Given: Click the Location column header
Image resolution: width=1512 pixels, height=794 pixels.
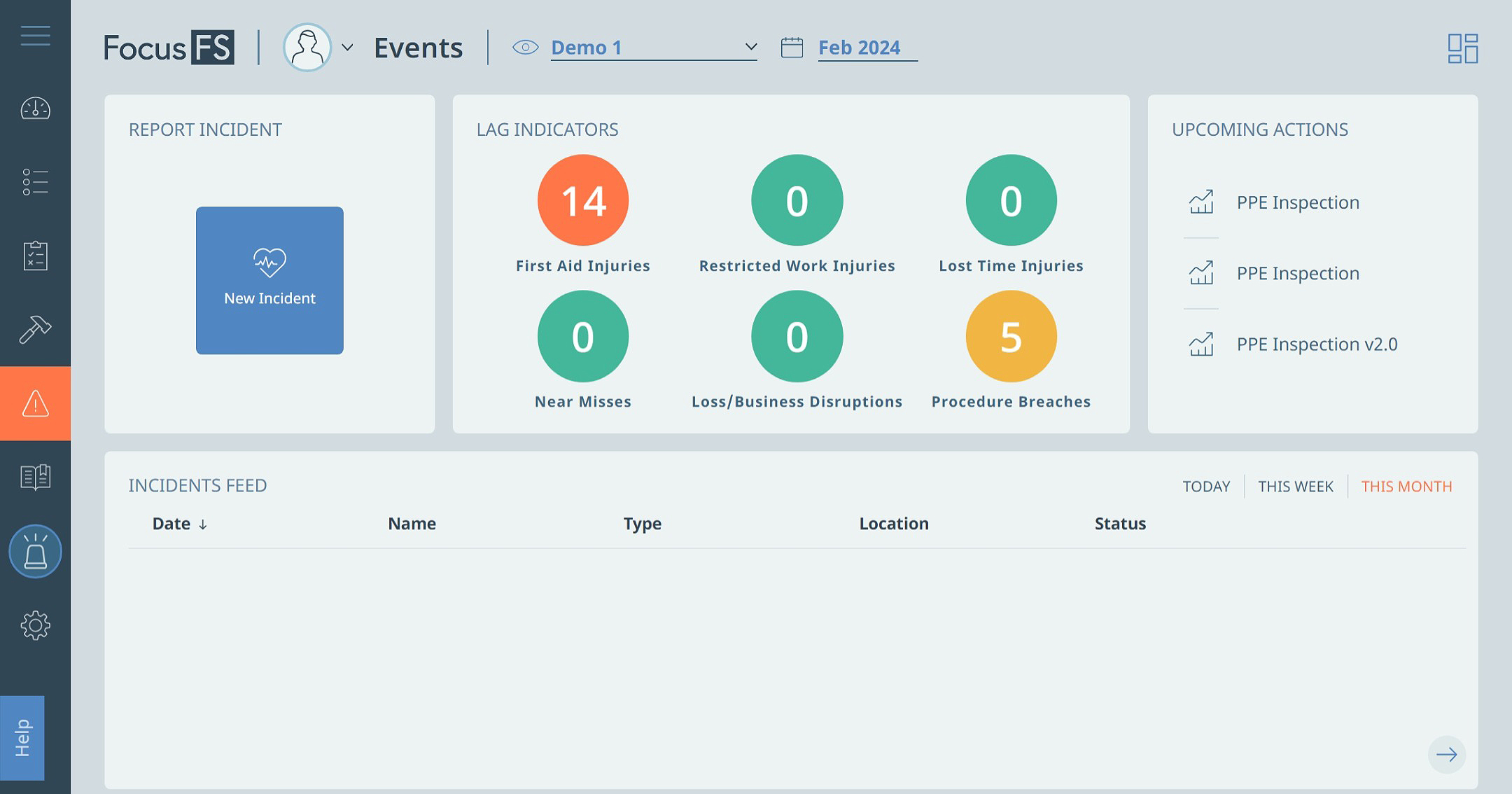Looking at the screenshot, I should click(894, 524).
